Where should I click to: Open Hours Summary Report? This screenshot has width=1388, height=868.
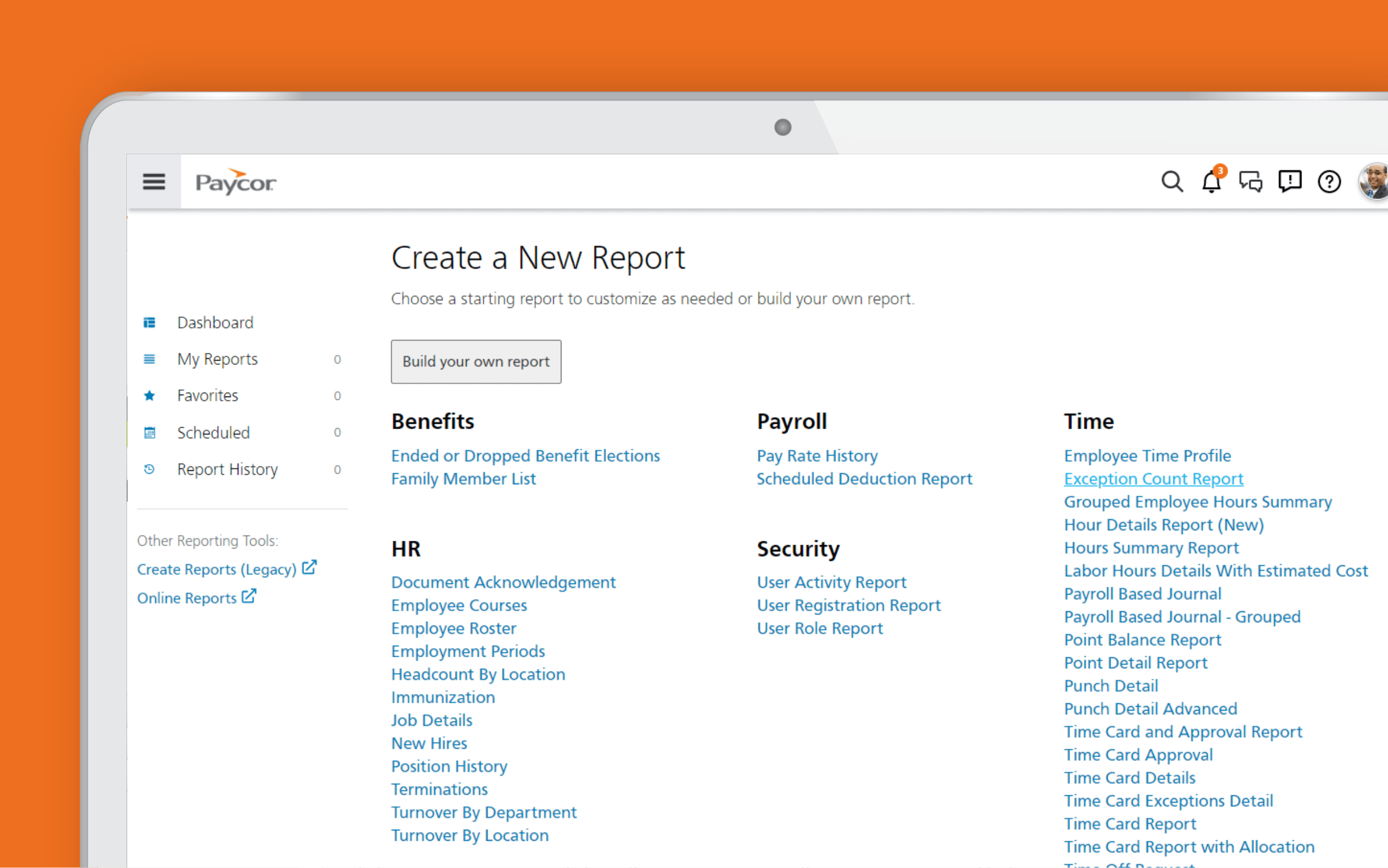coord(1152,547)
